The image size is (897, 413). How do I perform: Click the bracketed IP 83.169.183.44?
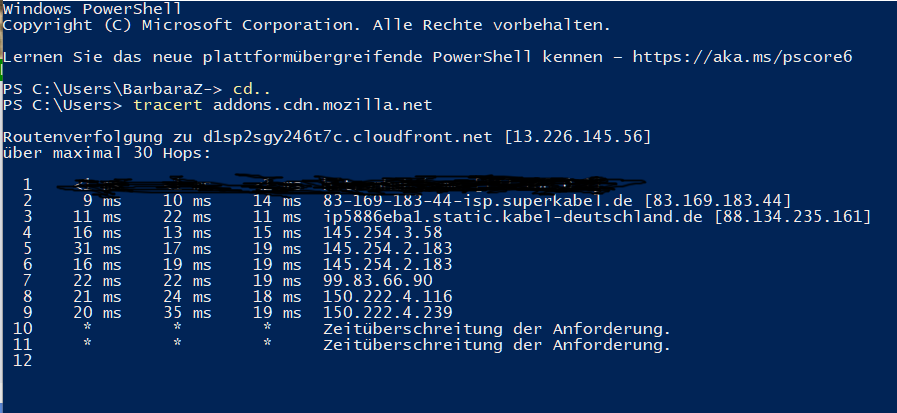[x=718, y=200]
